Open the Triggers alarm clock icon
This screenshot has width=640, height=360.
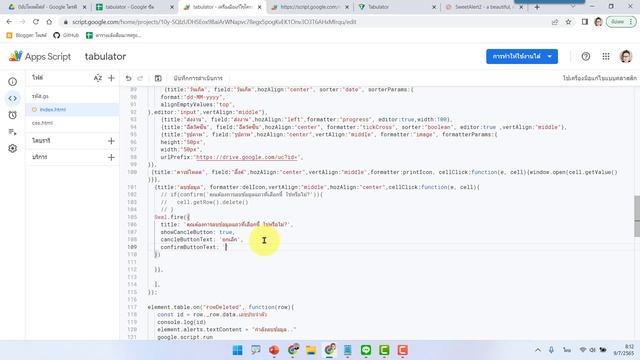[13, 115]
